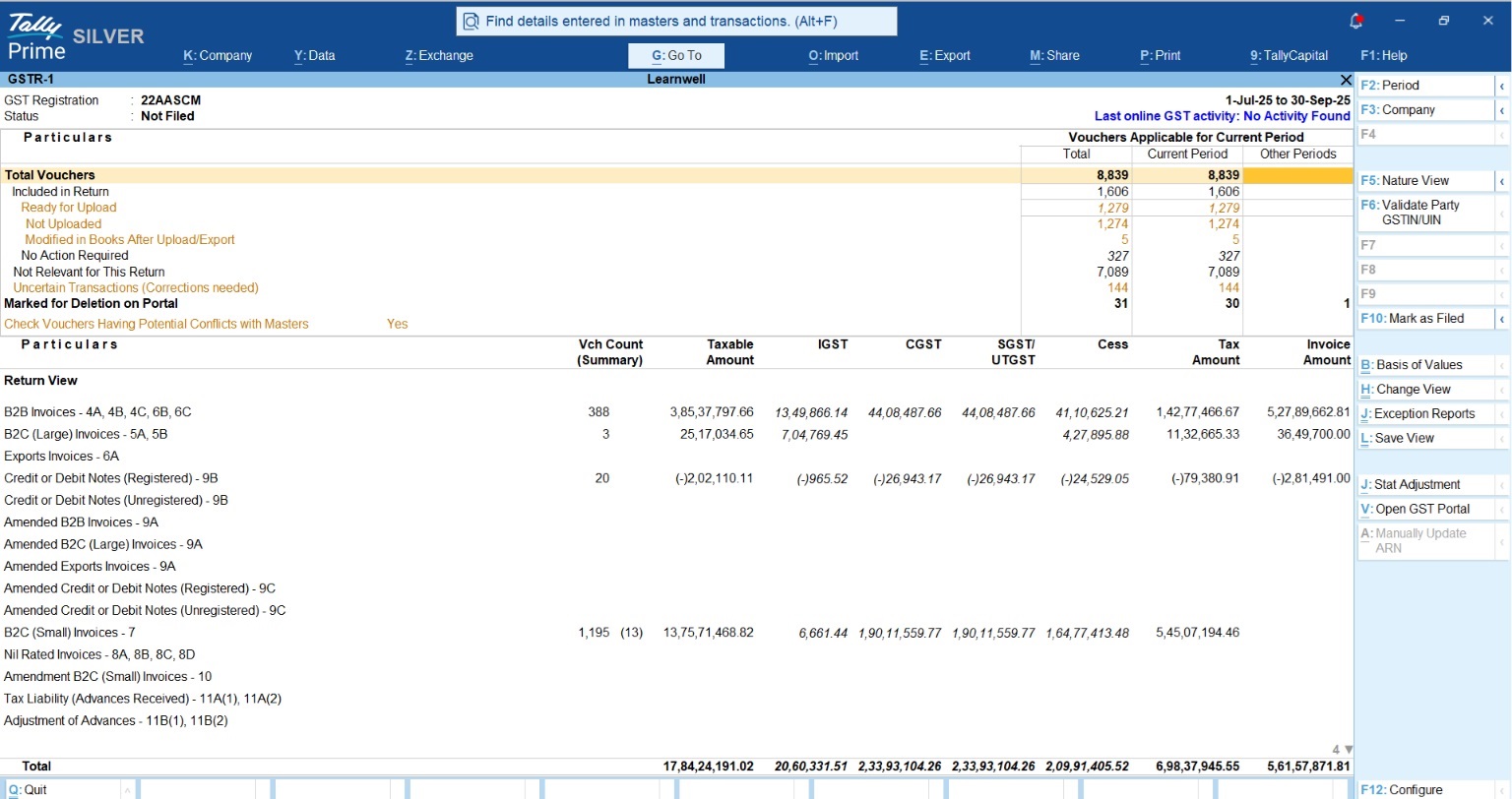Expand arrow beside H: Change View
1512x799 pixels.
pos(1502,390)
